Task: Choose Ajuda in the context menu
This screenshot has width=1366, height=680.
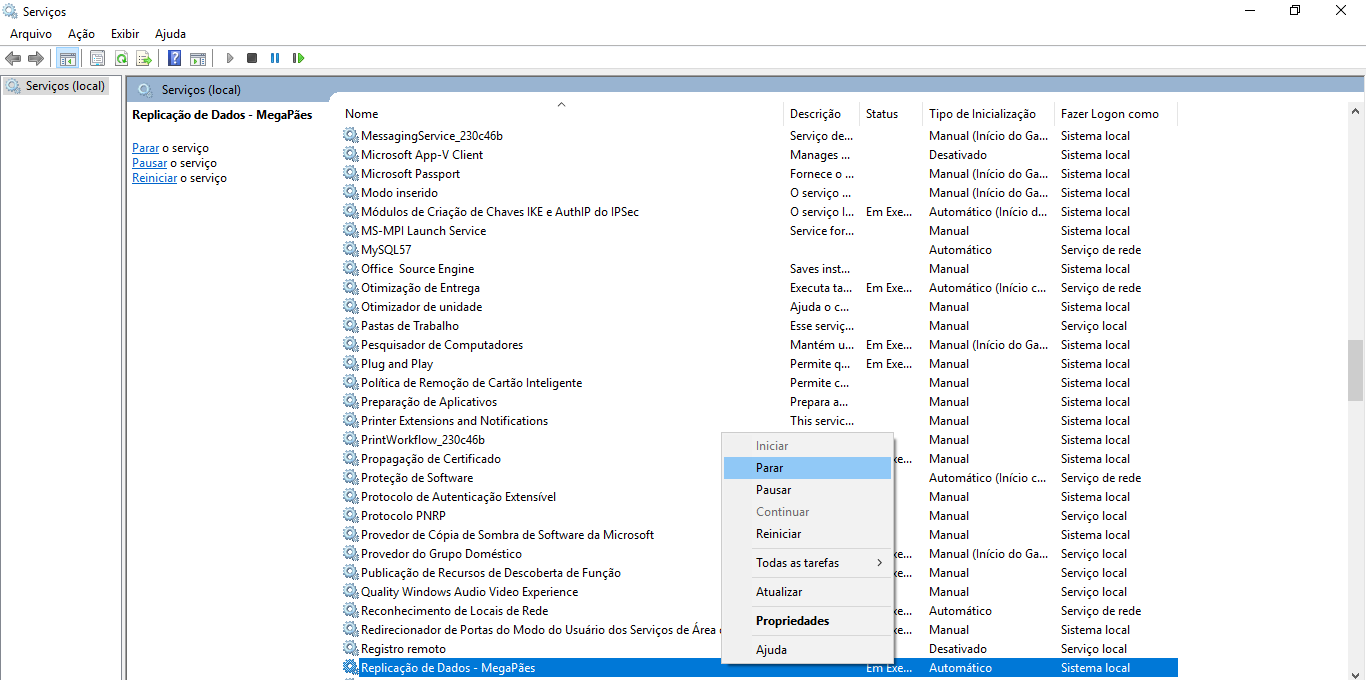Action: [807, 650]
